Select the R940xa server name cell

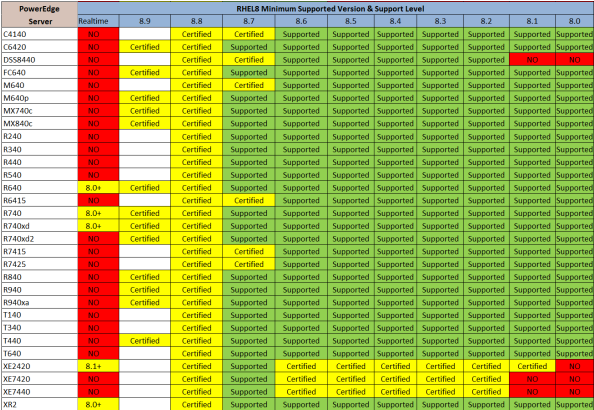[x=39, y=302]
